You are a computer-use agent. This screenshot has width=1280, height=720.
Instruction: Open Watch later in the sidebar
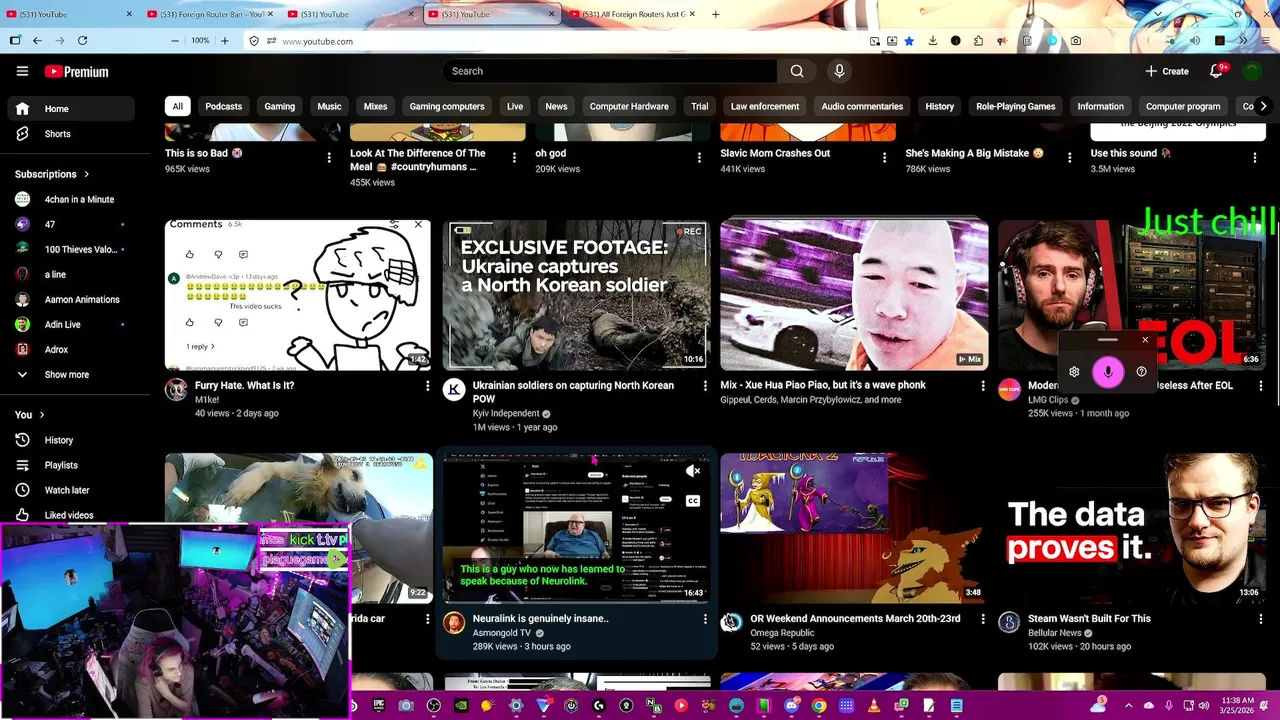coord(70,490)
